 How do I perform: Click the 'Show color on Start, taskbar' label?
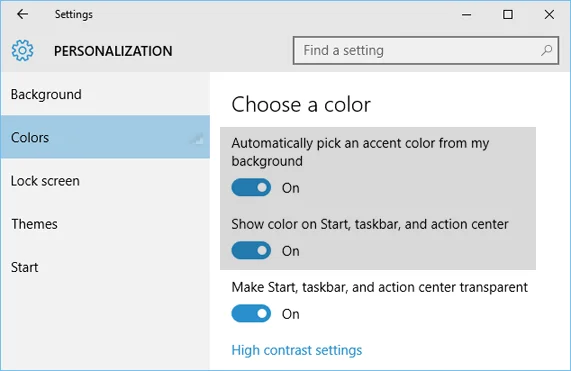point(370,224)
